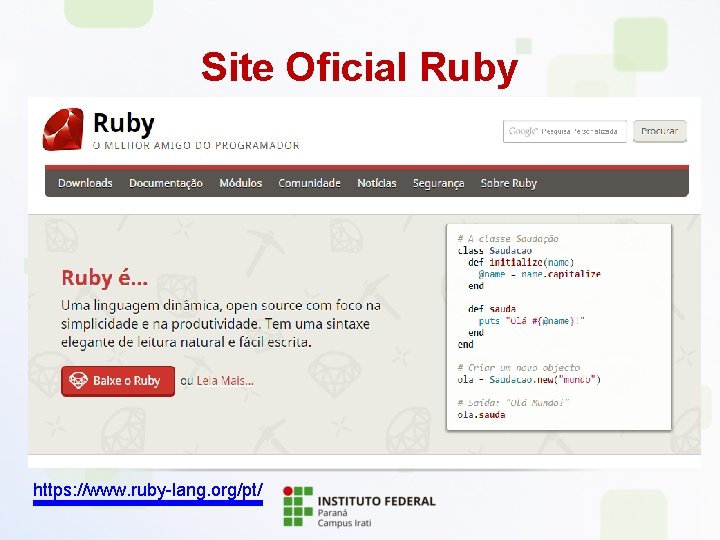720x540 pixels.
Task: Select Sobre Ruby in the navigation bar
Action: tap(508, 183)
